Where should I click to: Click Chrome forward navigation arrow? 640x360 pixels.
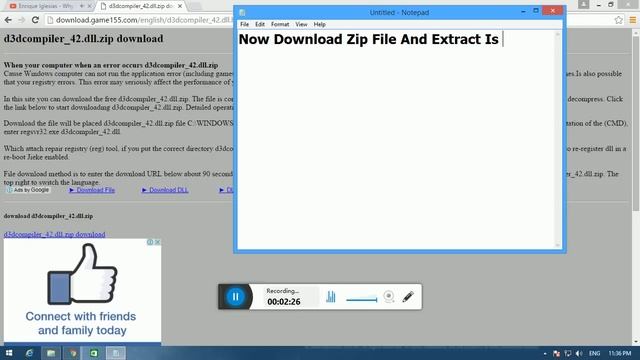click(x=22, y=20)
